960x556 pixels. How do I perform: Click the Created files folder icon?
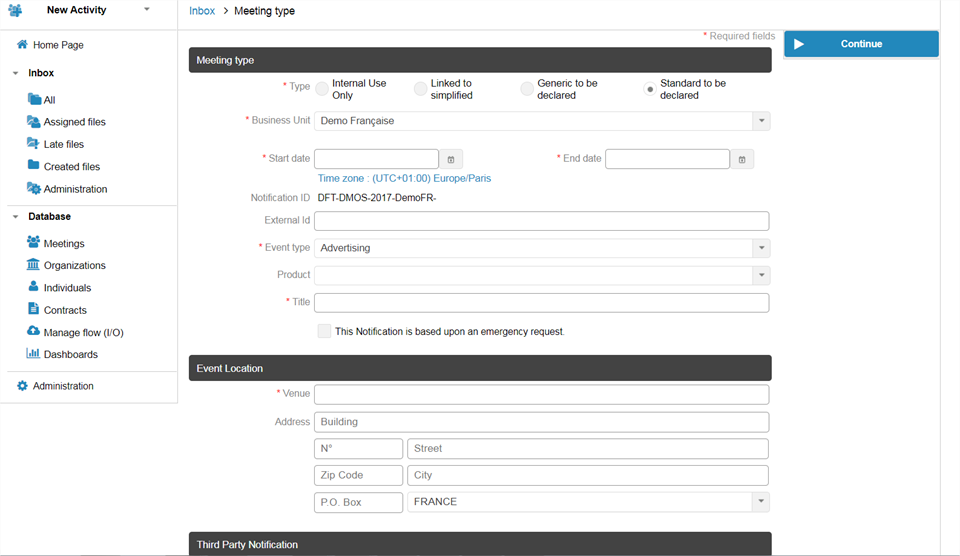[x=34, y=165]
